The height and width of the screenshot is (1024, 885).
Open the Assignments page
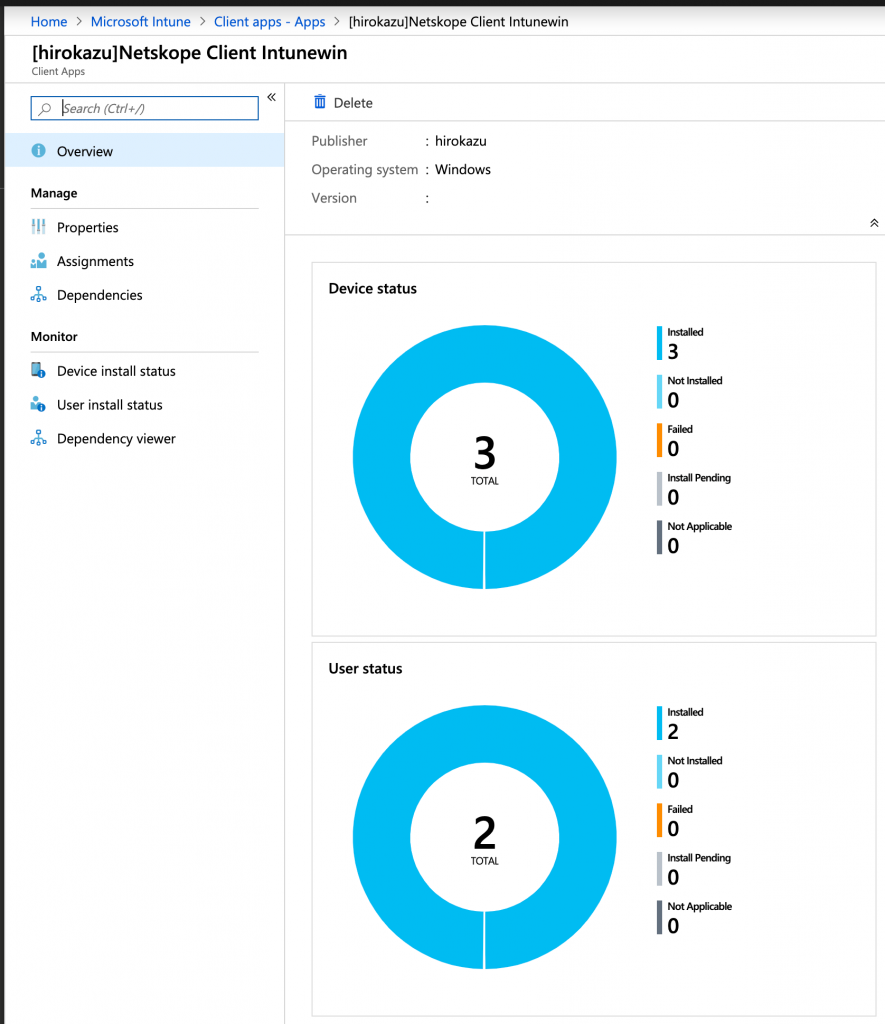95,261
